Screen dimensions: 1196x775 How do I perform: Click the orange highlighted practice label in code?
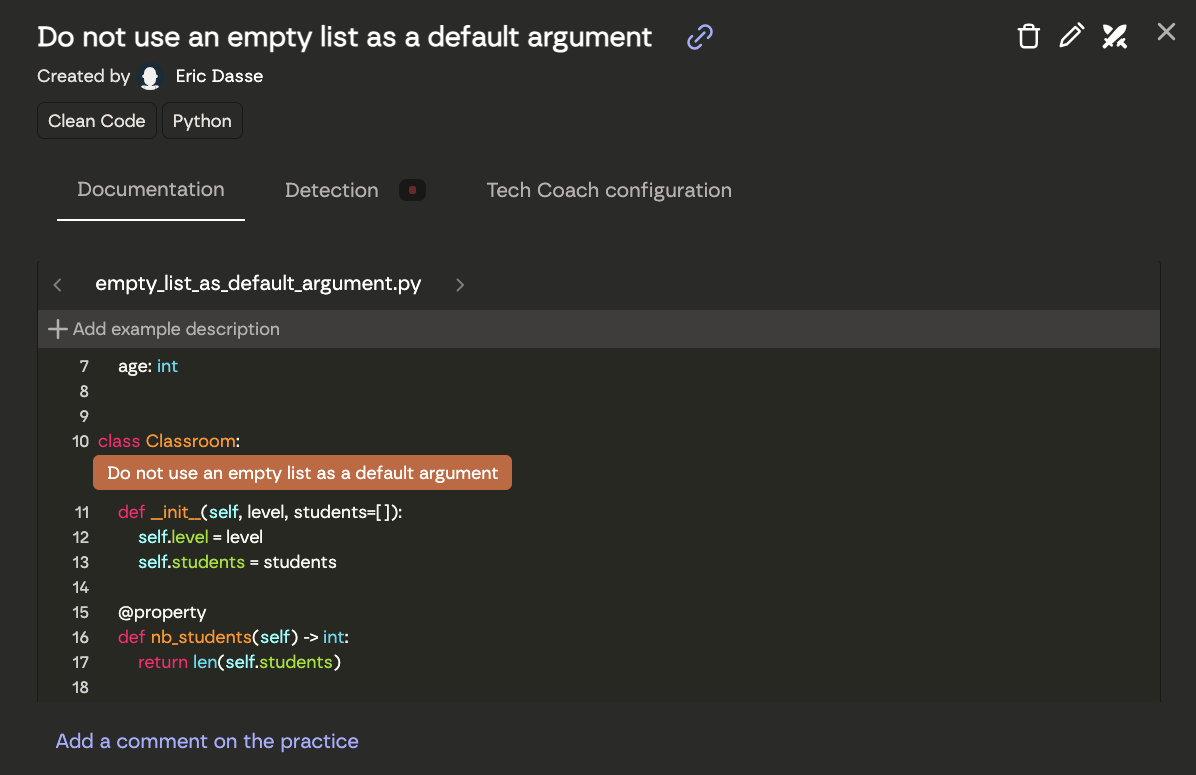[302, 473]
